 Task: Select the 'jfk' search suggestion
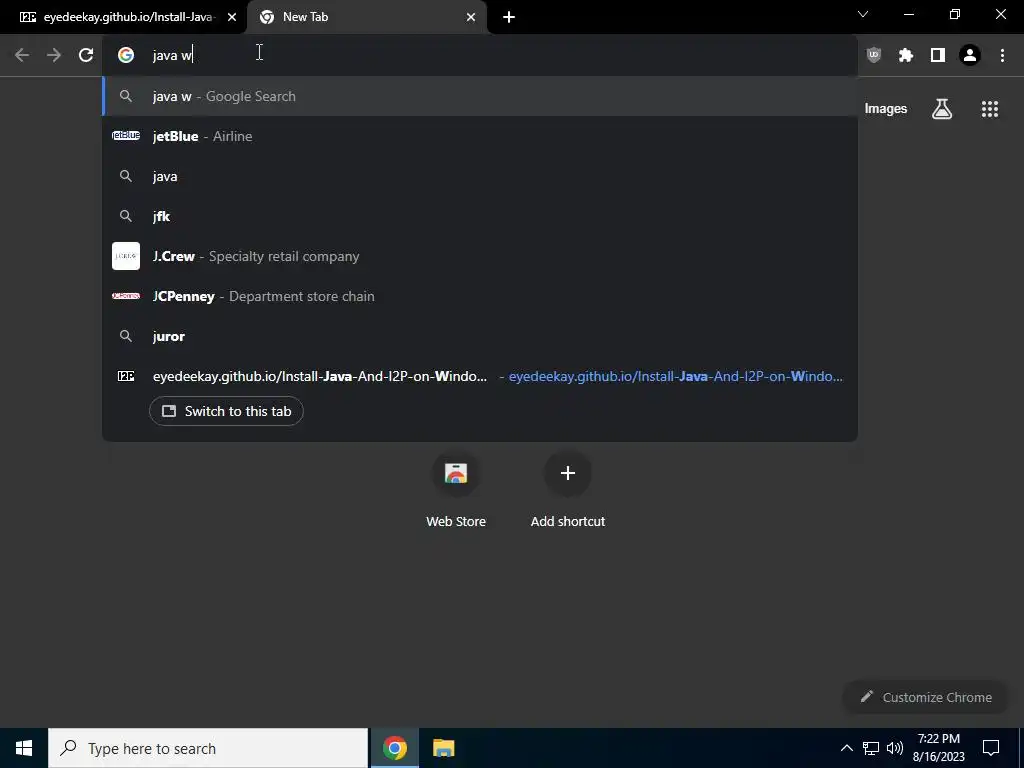tap(480, 216)
